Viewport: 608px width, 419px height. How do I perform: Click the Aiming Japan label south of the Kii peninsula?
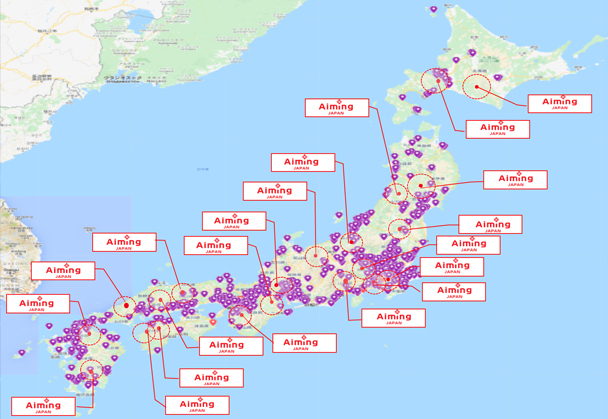(301, 343)
